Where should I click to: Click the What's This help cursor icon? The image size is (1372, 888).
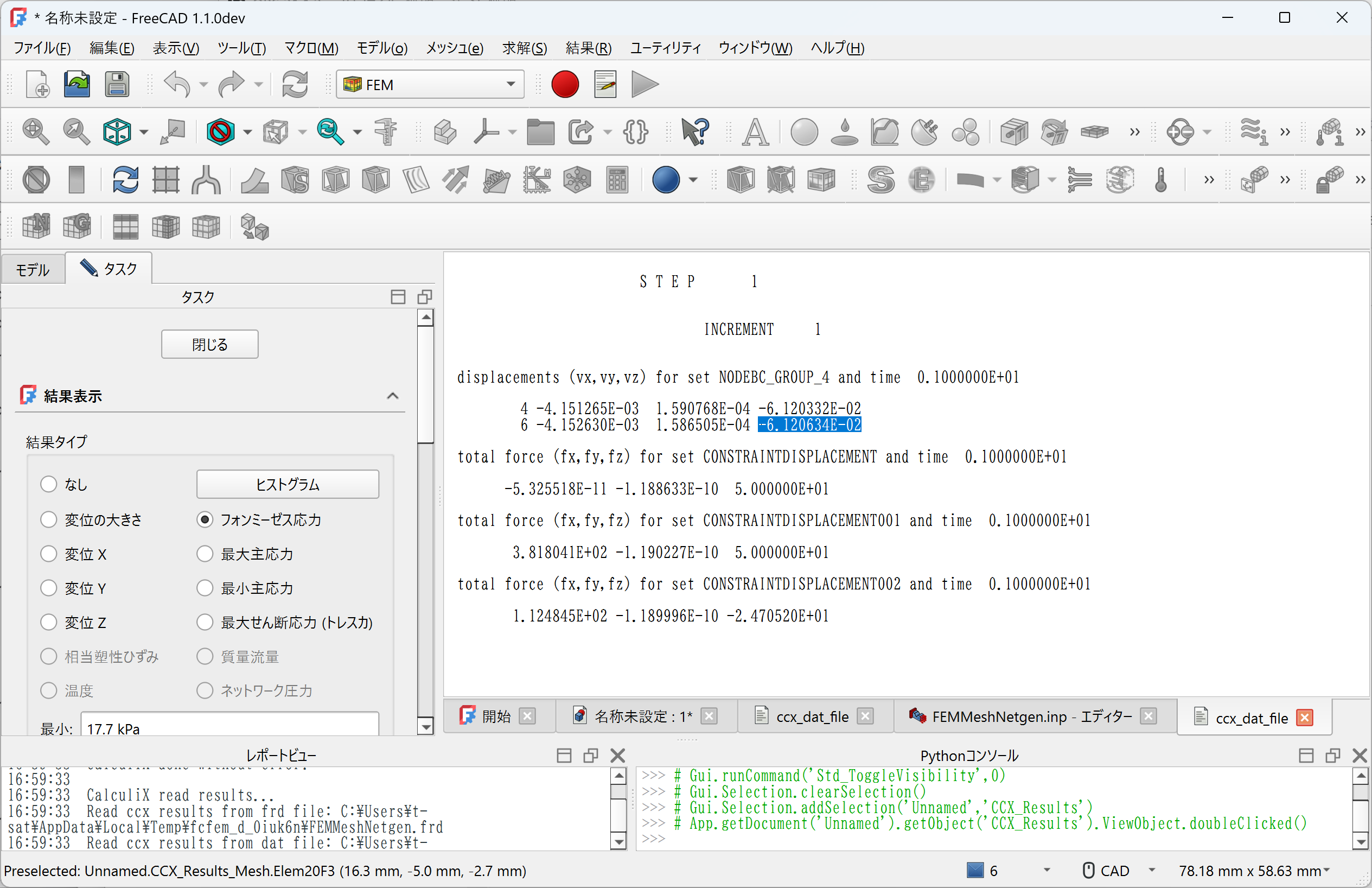click(x=694, y=132)
